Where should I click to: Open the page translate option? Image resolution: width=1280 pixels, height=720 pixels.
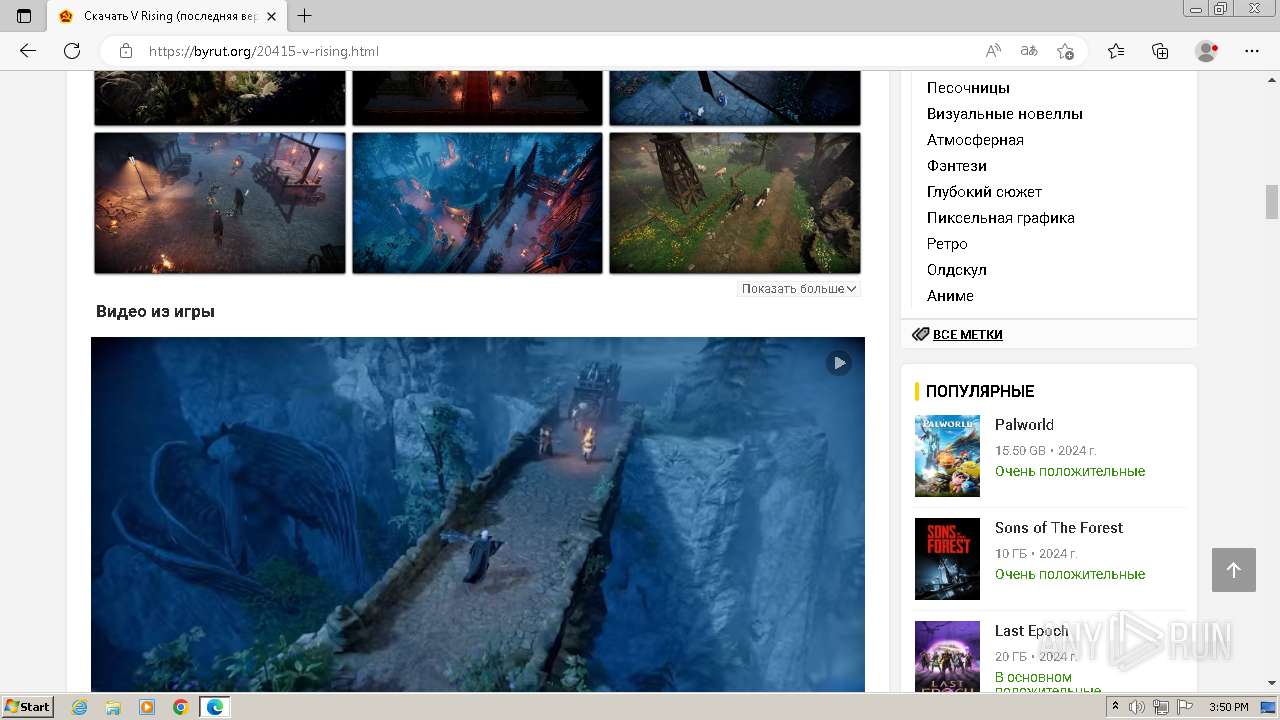click(1028, 51)
